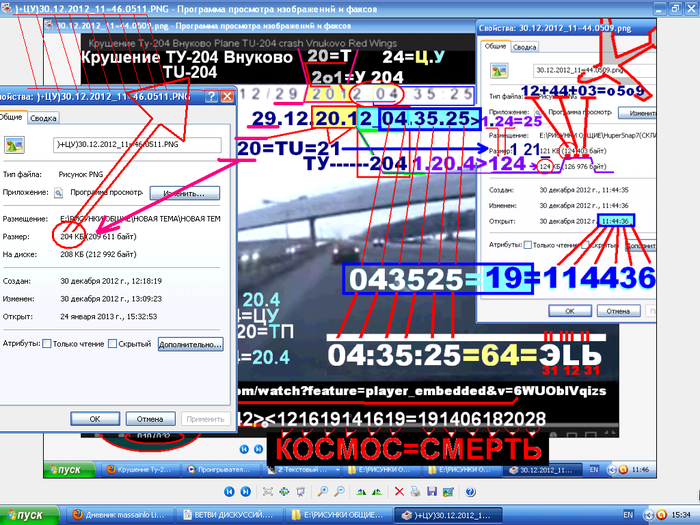Go to previous image in viewer toolbar
This screenshot has height=525, width=700.
click(229, 492)
